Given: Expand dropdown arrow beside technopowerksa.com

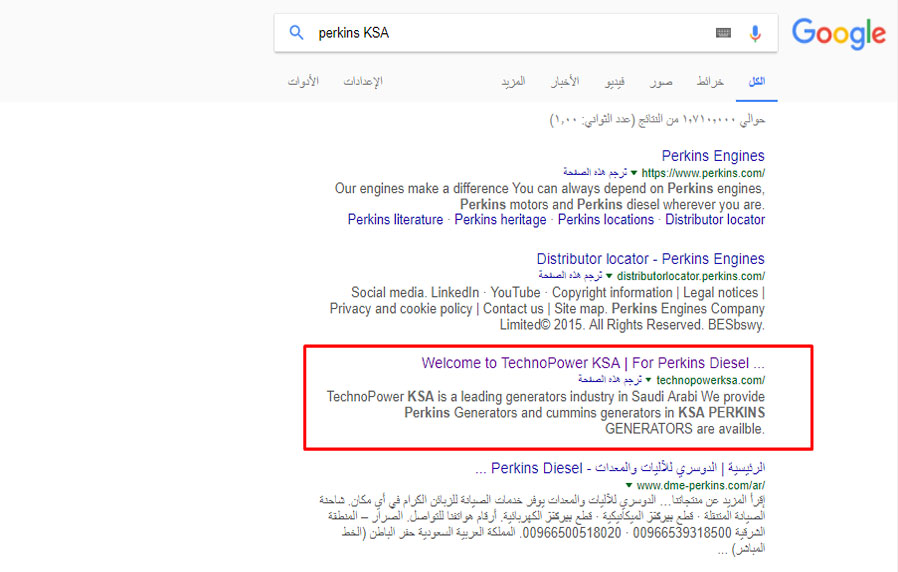Looking at the screenshot, I should coord(648,380).
